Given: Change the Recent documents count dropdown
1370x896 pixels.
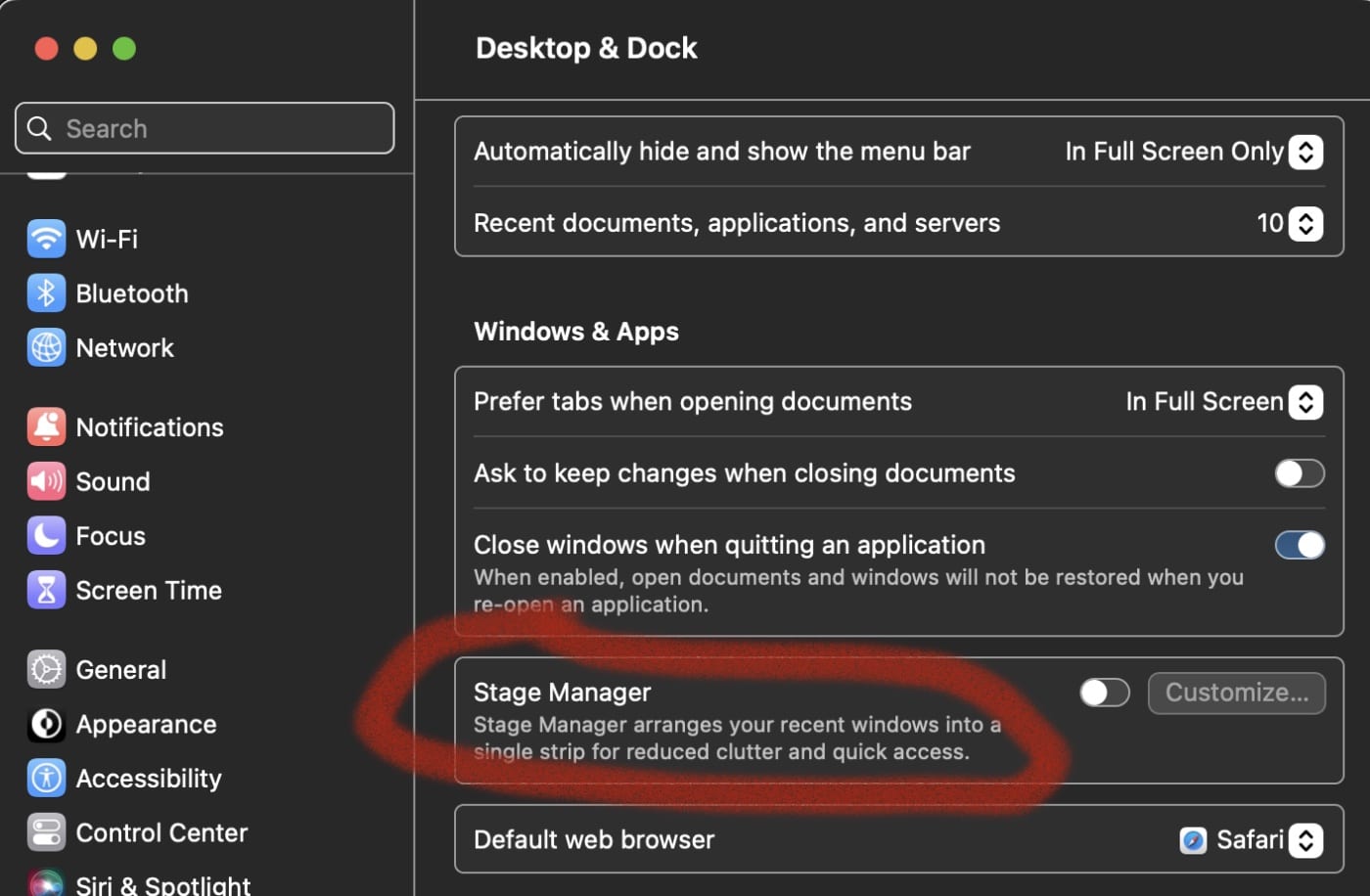Looking at the screenshot, I should (1305, 224).
